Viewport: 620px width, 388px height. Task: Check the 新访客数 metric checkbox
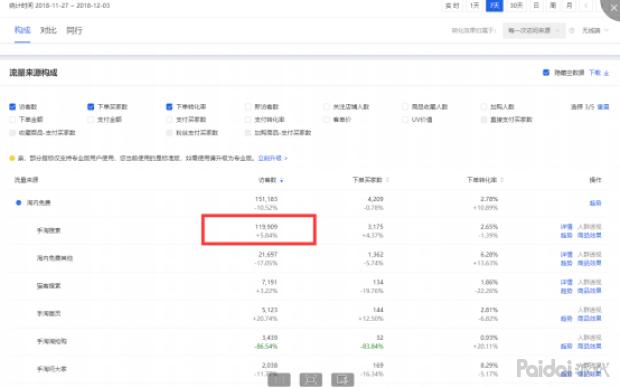(x=248, y=107)
